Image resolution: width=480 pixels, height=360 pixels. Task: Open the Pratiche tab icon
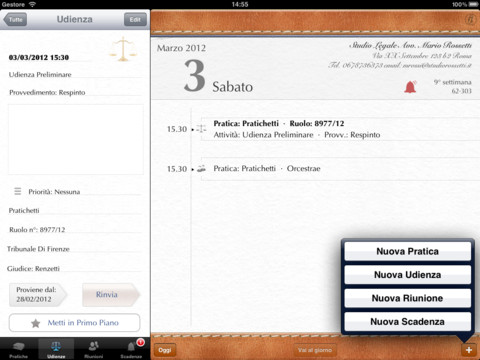click(x=18, y=348)
